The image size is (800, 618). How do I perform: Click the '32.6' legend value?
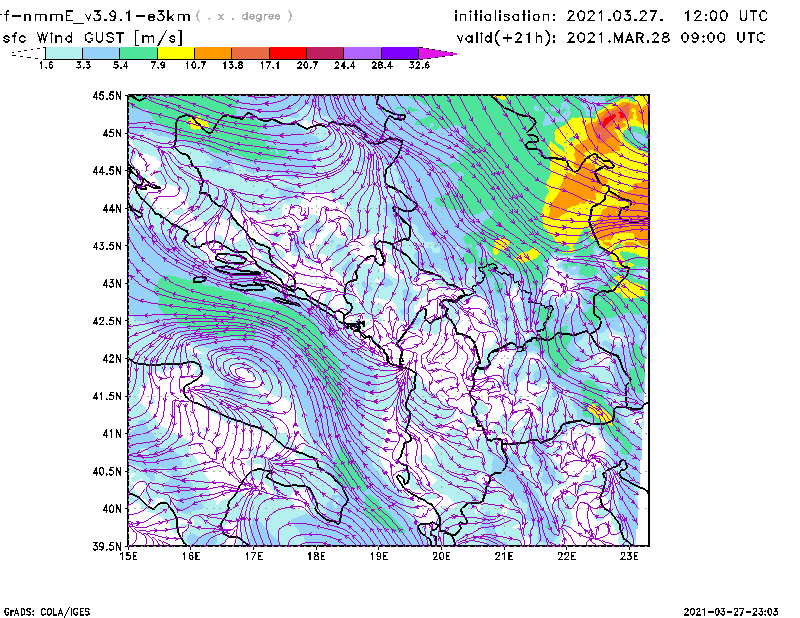click(x=419, y=65)
